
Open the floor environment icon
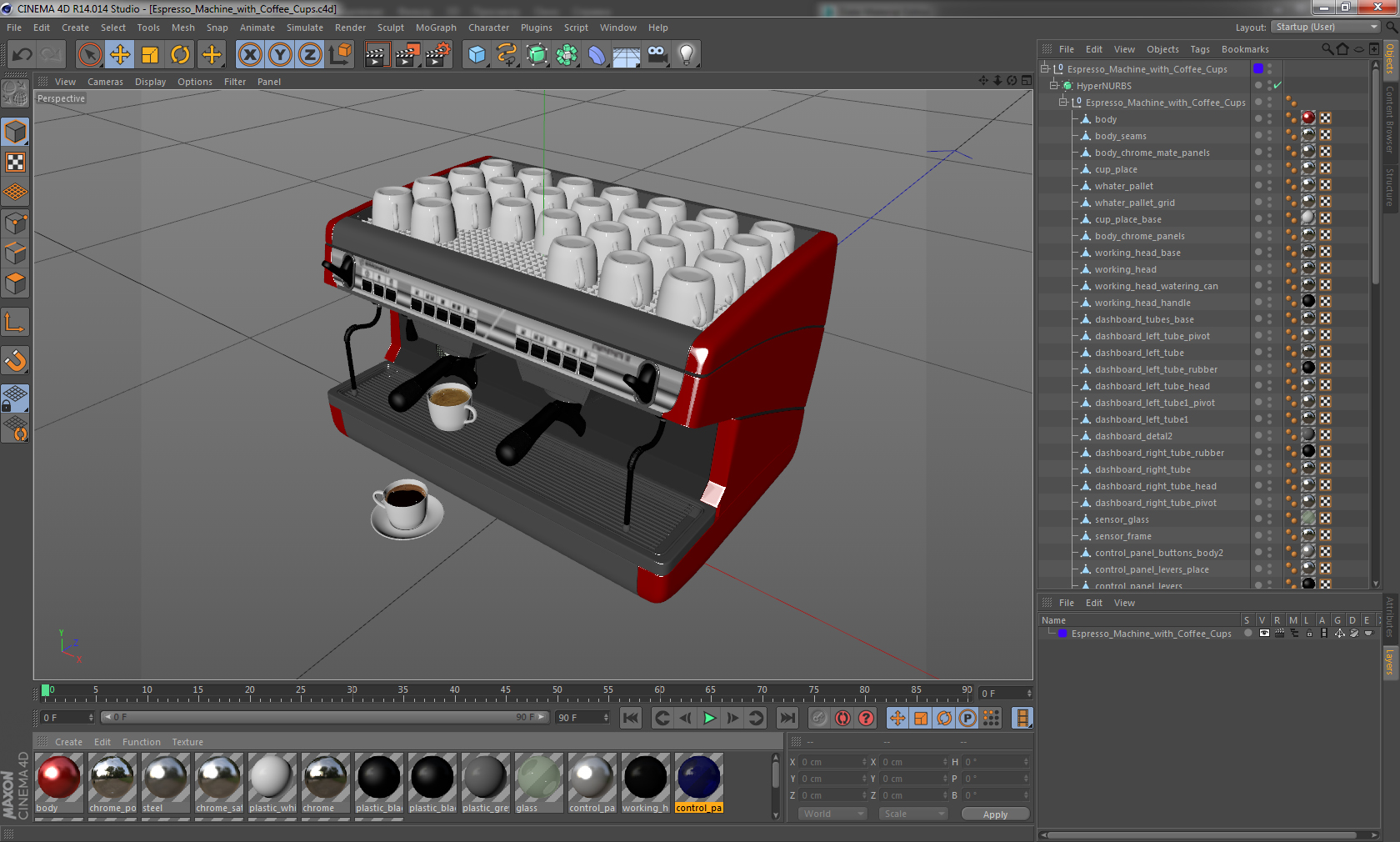coord(627,55)
